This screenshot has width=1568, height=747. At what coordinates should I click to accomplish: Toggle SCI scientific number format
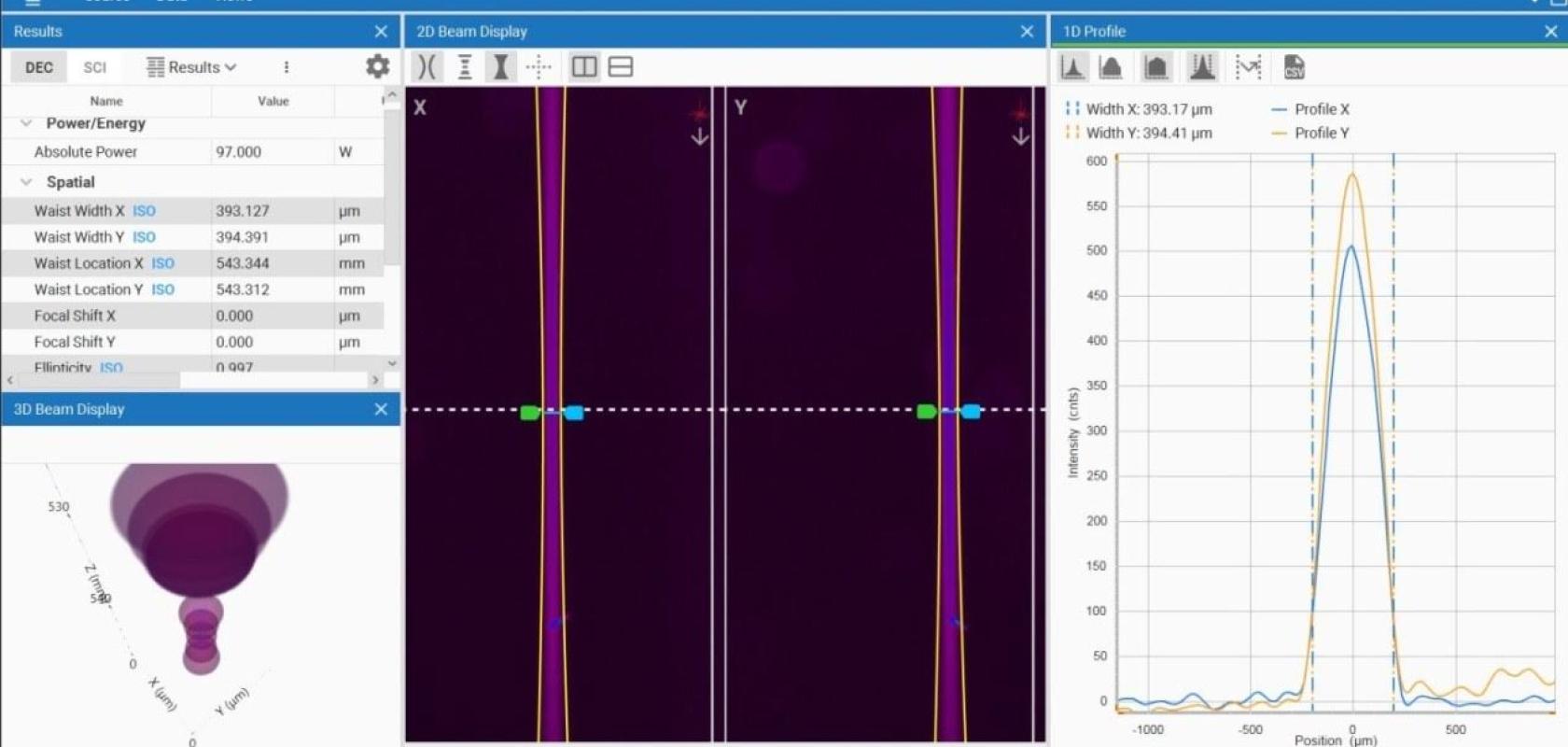pos(94,67)
